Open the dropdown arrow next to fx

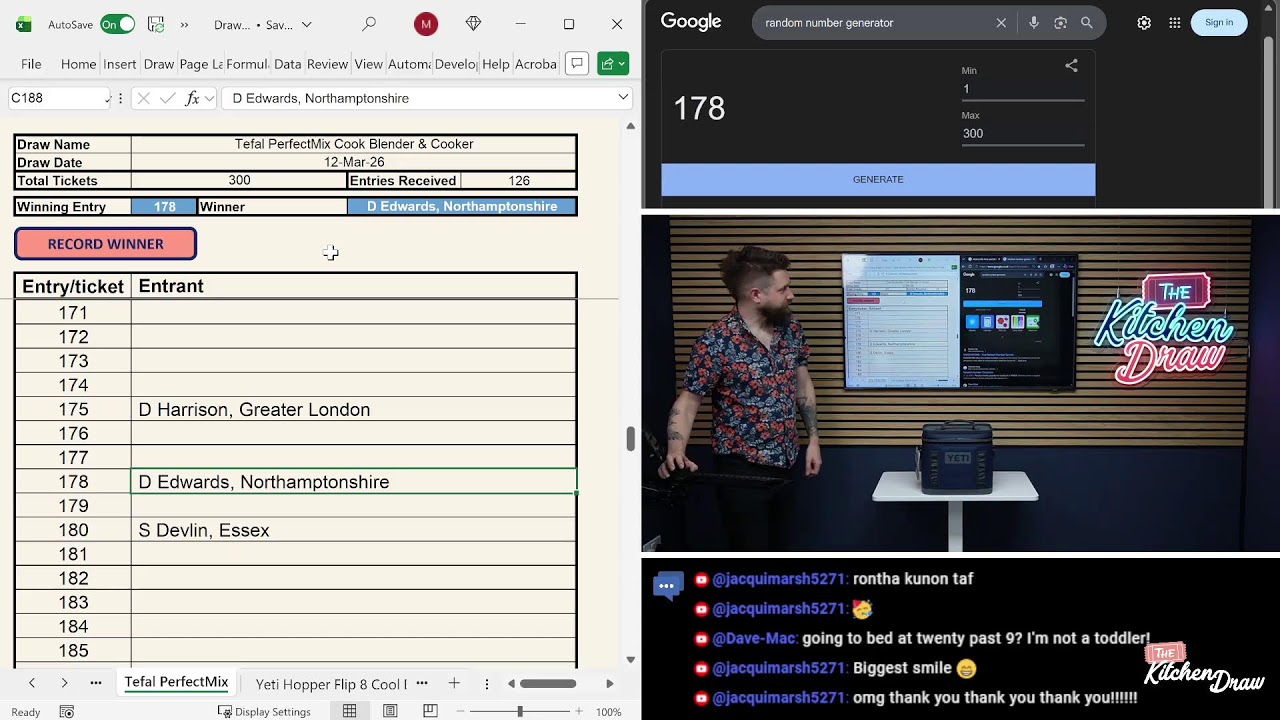[x=209, y=98]
